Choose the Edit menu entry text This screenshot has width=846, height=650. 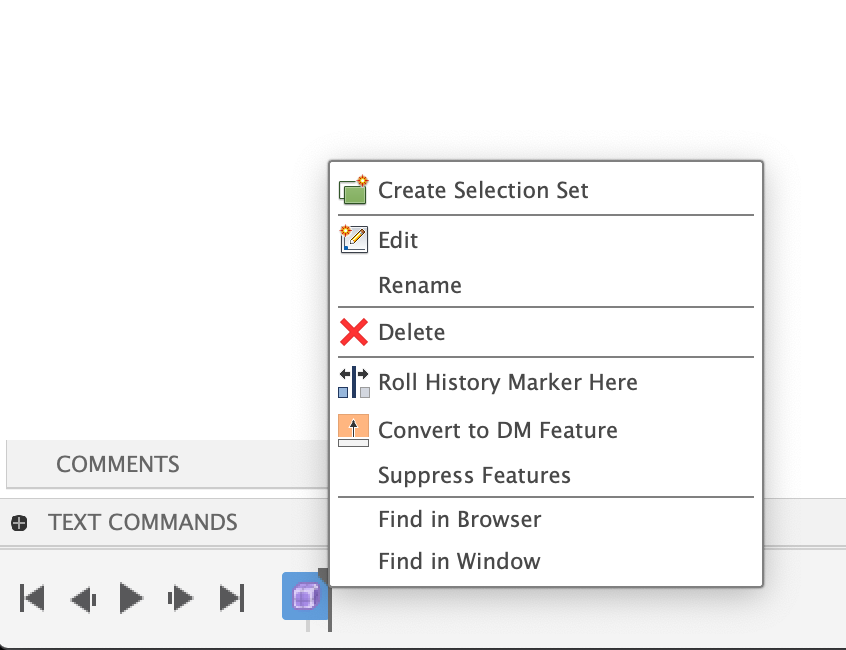pos(398,240)
